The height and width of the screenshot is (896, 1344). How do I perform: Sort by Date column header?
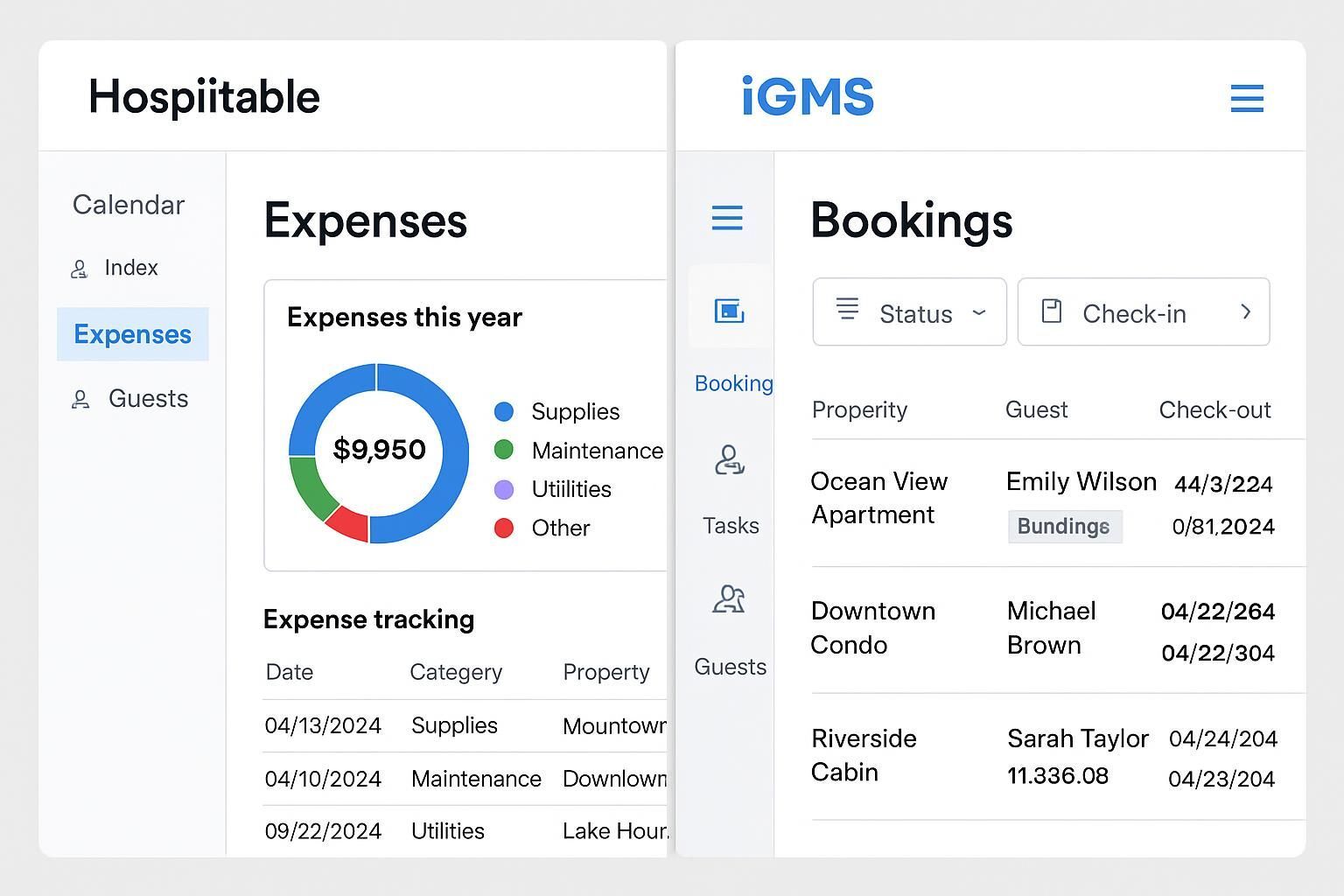(290, 672)
